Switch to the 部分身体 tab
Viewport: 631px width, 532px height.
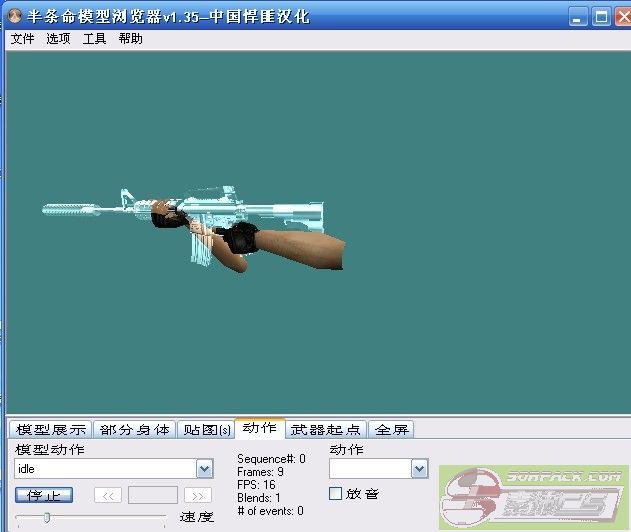(135, 429)
